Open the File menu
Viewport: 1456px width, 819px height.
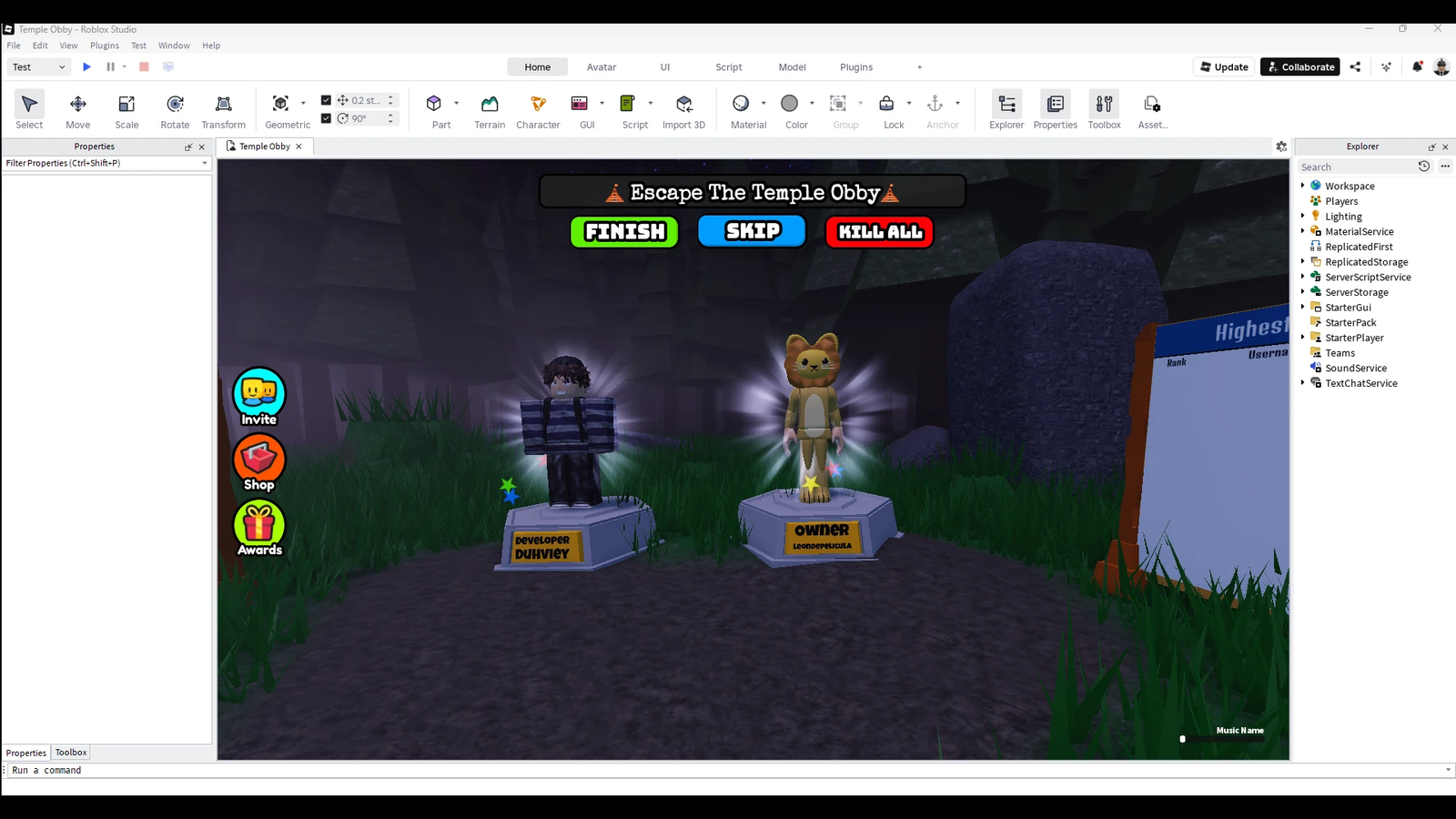click(14, 45)
